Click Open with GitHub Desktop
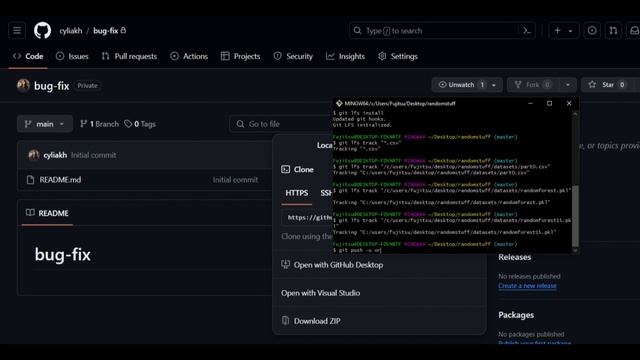 (338, 265)
